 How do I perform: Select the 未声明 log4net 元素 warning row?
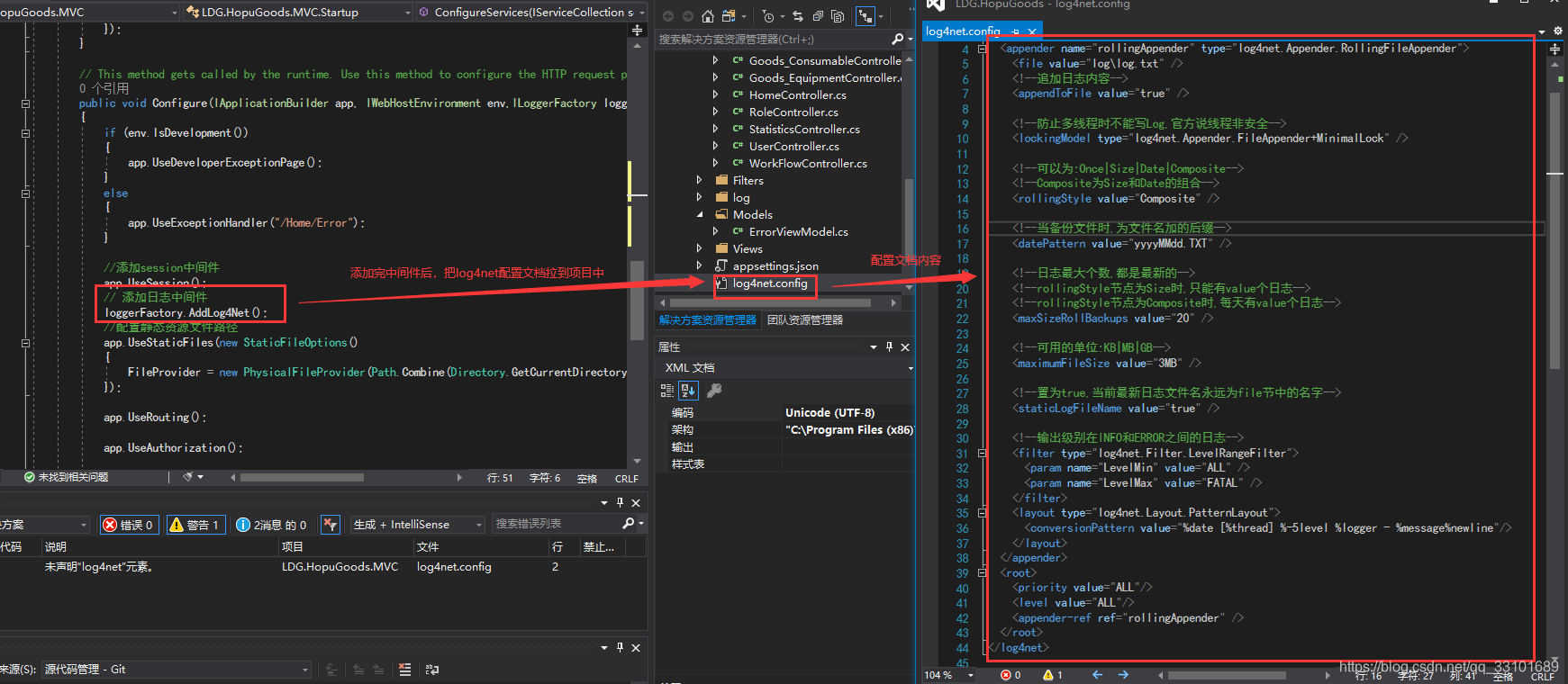click(x=322, y=567)
